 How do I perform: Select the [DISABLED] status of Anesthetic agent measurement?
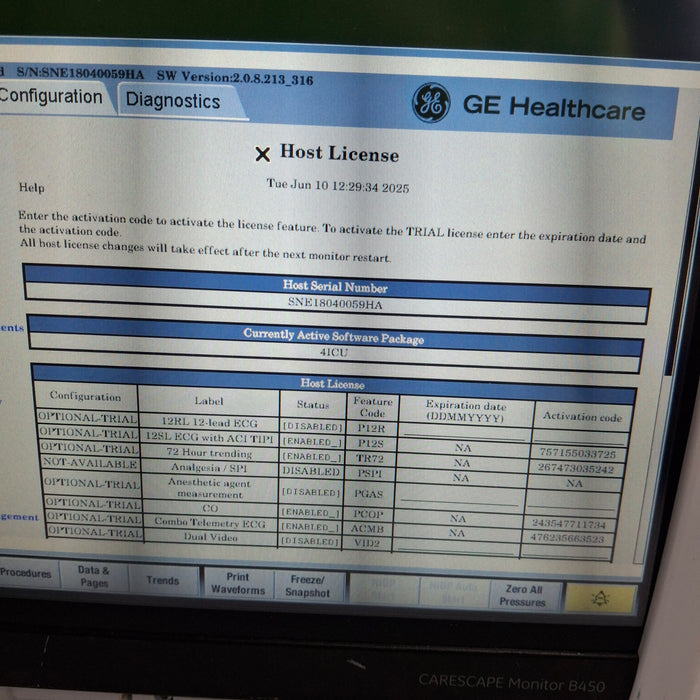311,492
